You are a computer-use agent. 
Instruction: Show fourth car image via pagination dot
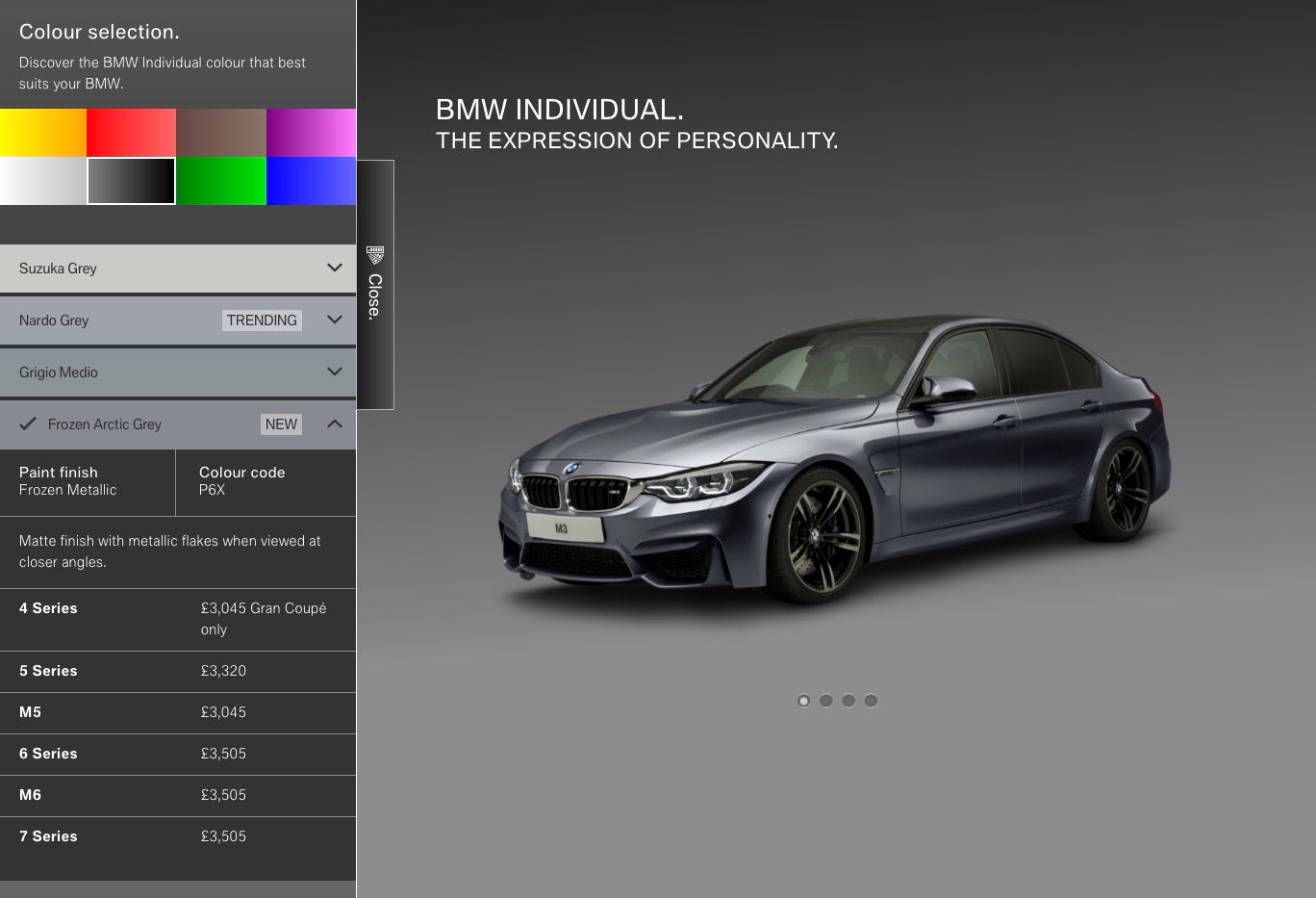[x=871, y=701]
